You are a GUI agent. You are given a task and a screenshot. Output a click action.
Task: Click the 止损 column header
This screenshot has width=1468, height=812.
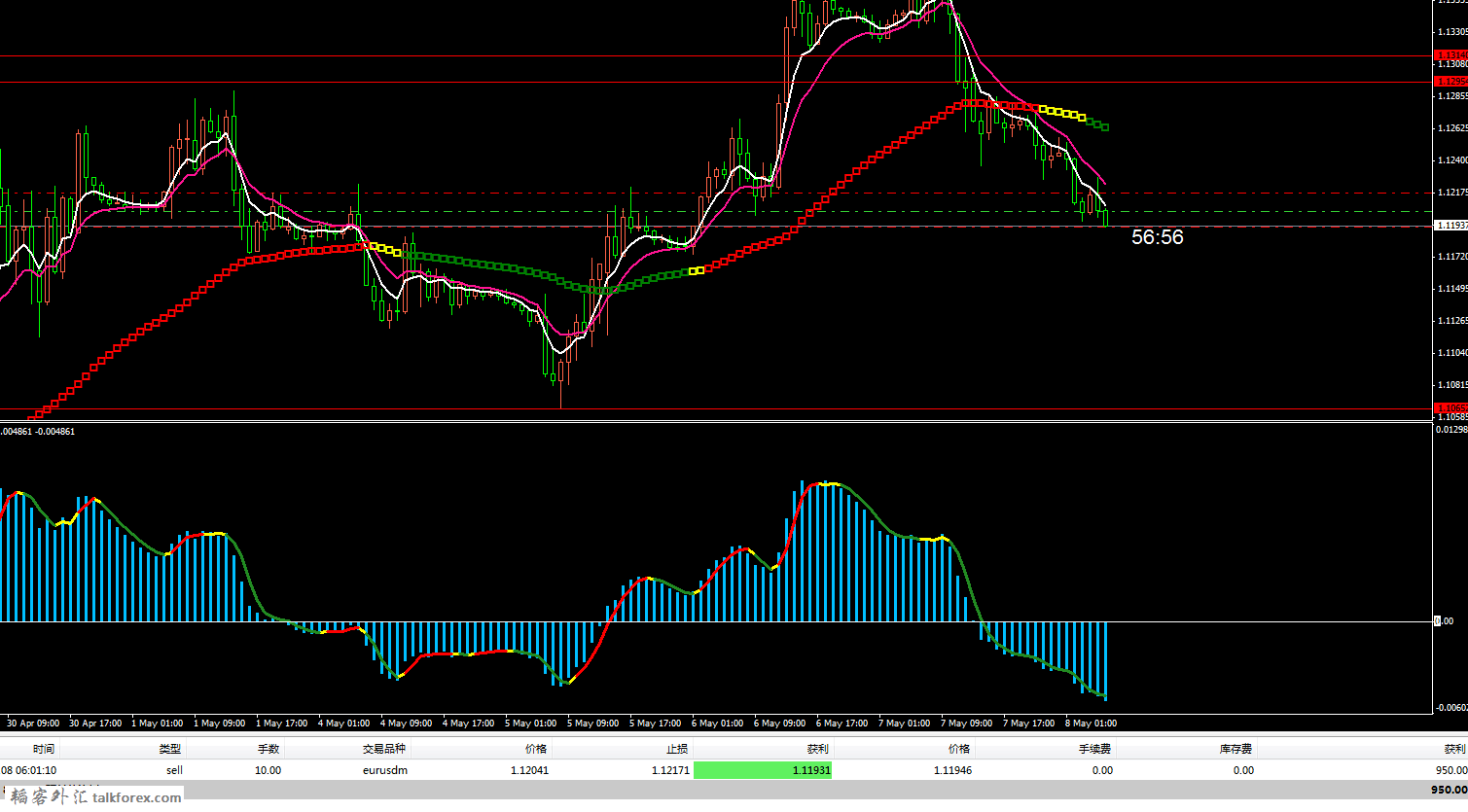[x=677, y=749]
